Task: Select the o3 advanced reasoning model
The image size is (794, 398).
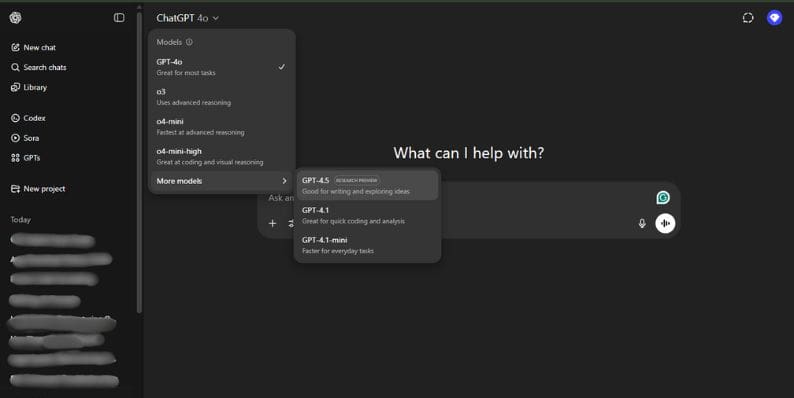Action: tap(221, 97)
